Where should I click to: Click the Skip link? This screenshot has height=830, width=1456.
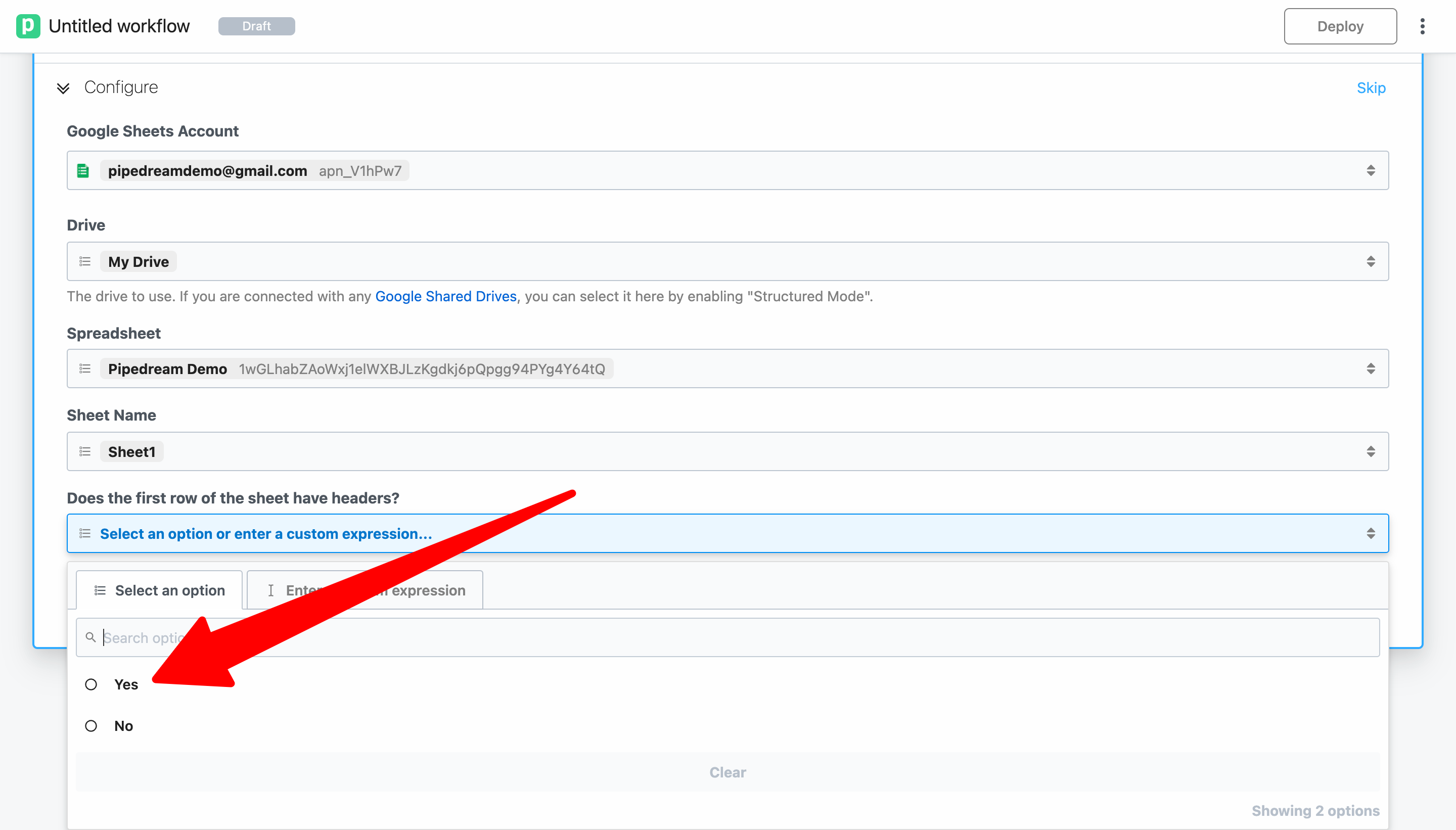tap(1371, 88)
